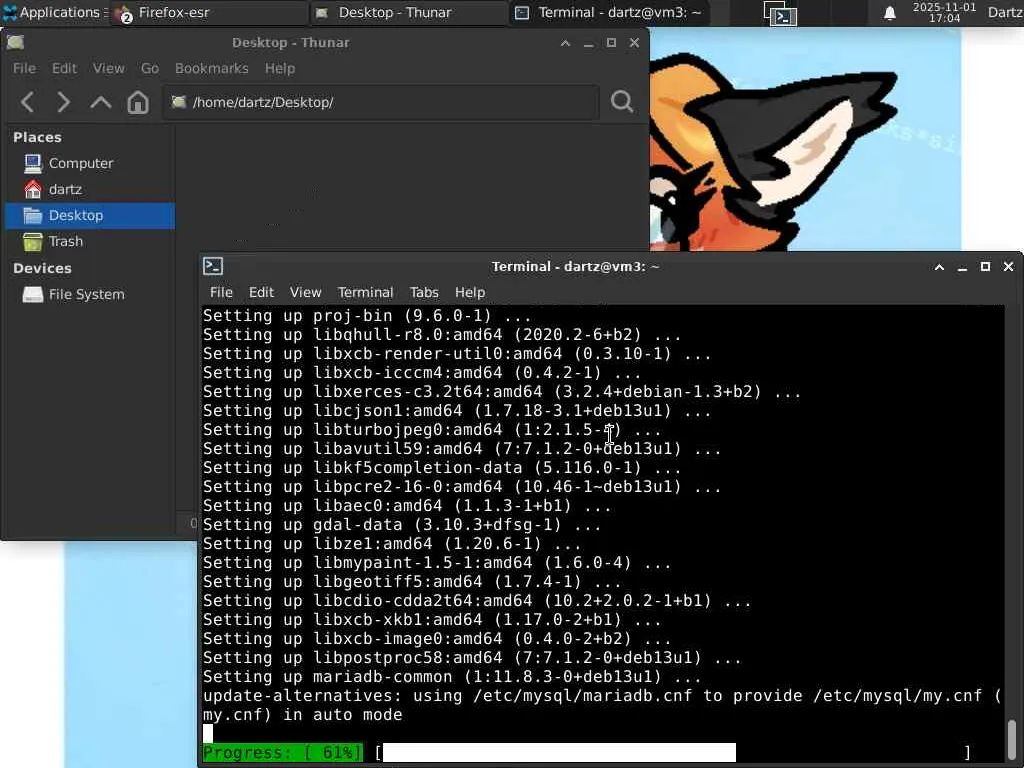This screenshot has width=1024, height=768.
Task: Open Terminal Tabs menu
Action: click(424, 293)
